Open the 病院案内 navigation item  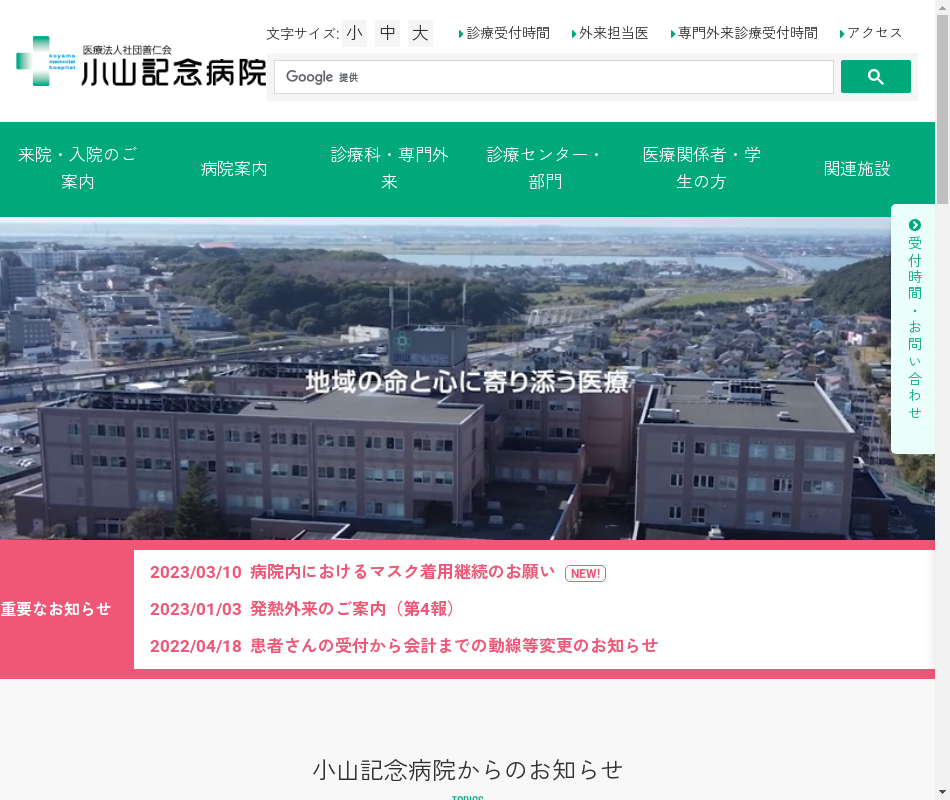tap(234, 169)
